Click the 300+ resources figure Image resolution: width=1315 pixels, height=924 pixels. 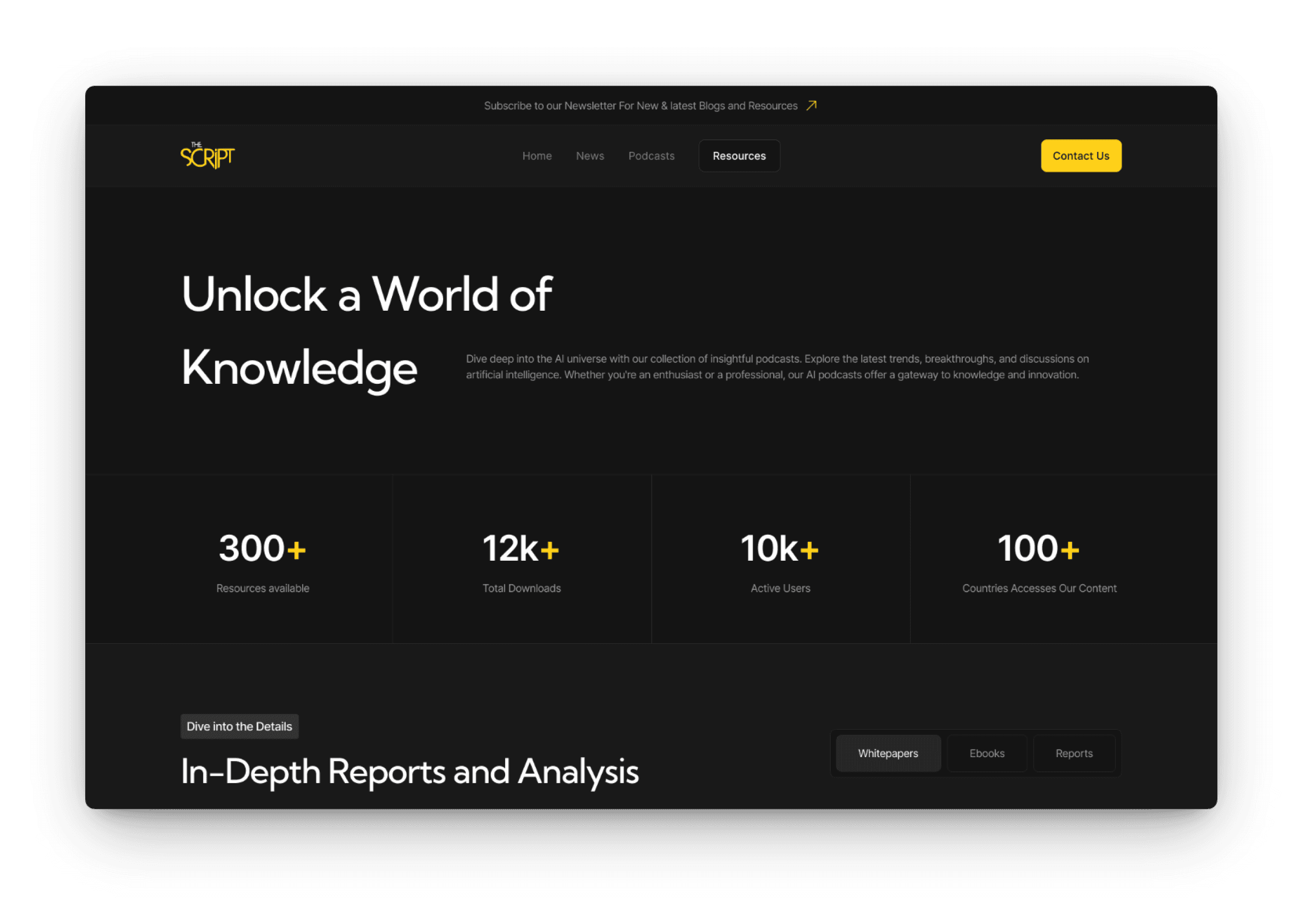pos(262,549)
